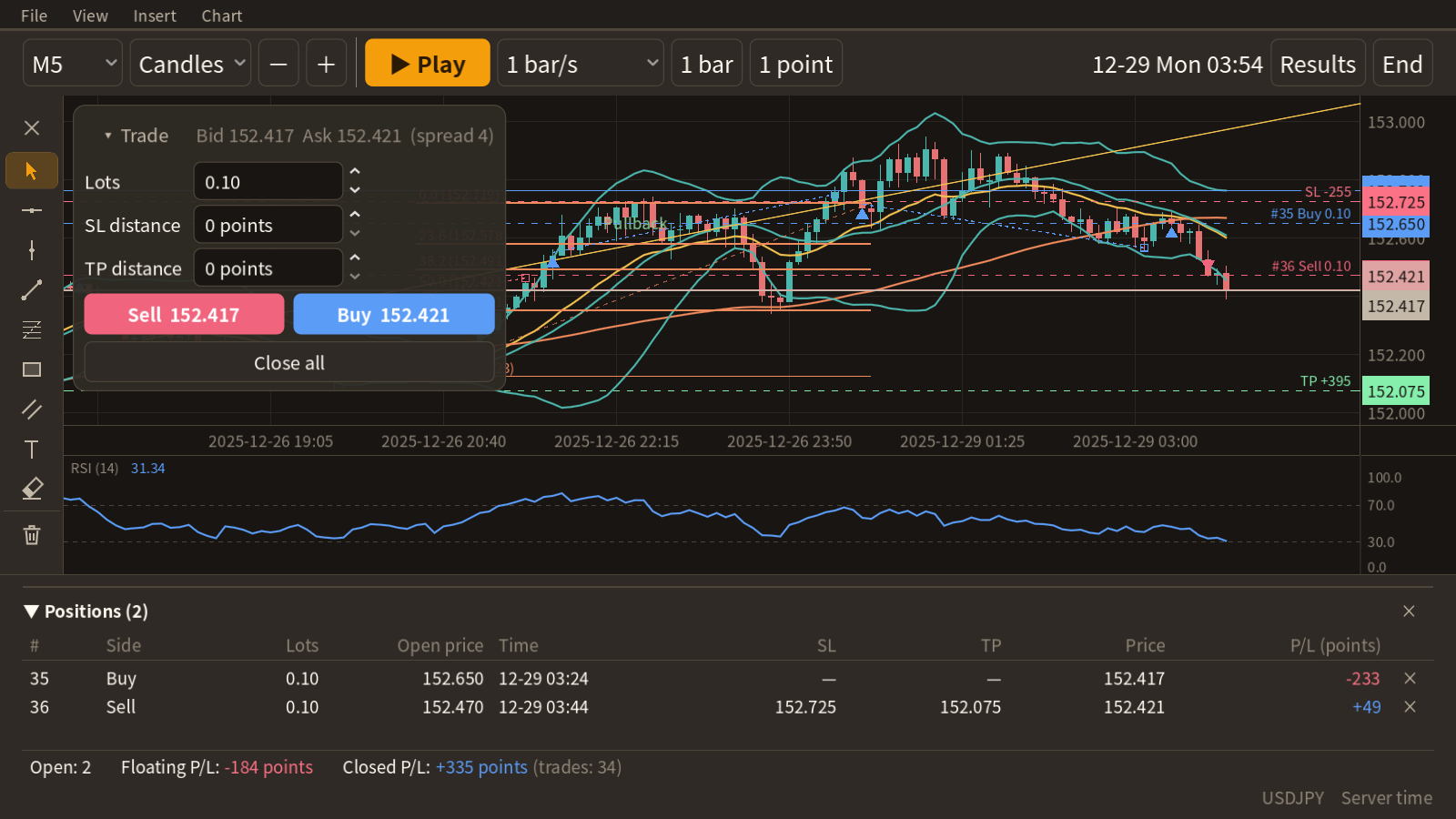Select the Fibonacci retracement tool

32,329
